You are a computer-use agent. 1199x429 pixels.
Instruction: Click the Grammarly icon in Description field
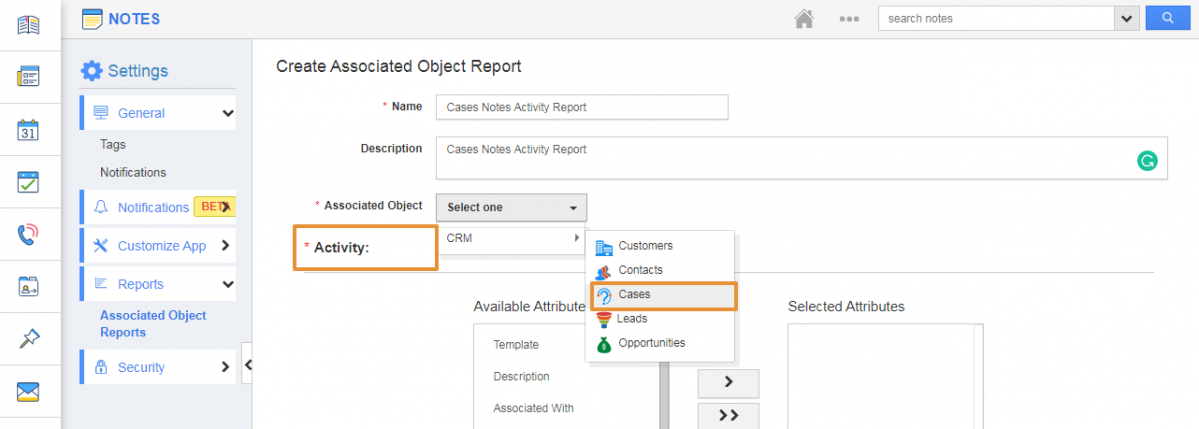click(x=1147, y=161)
